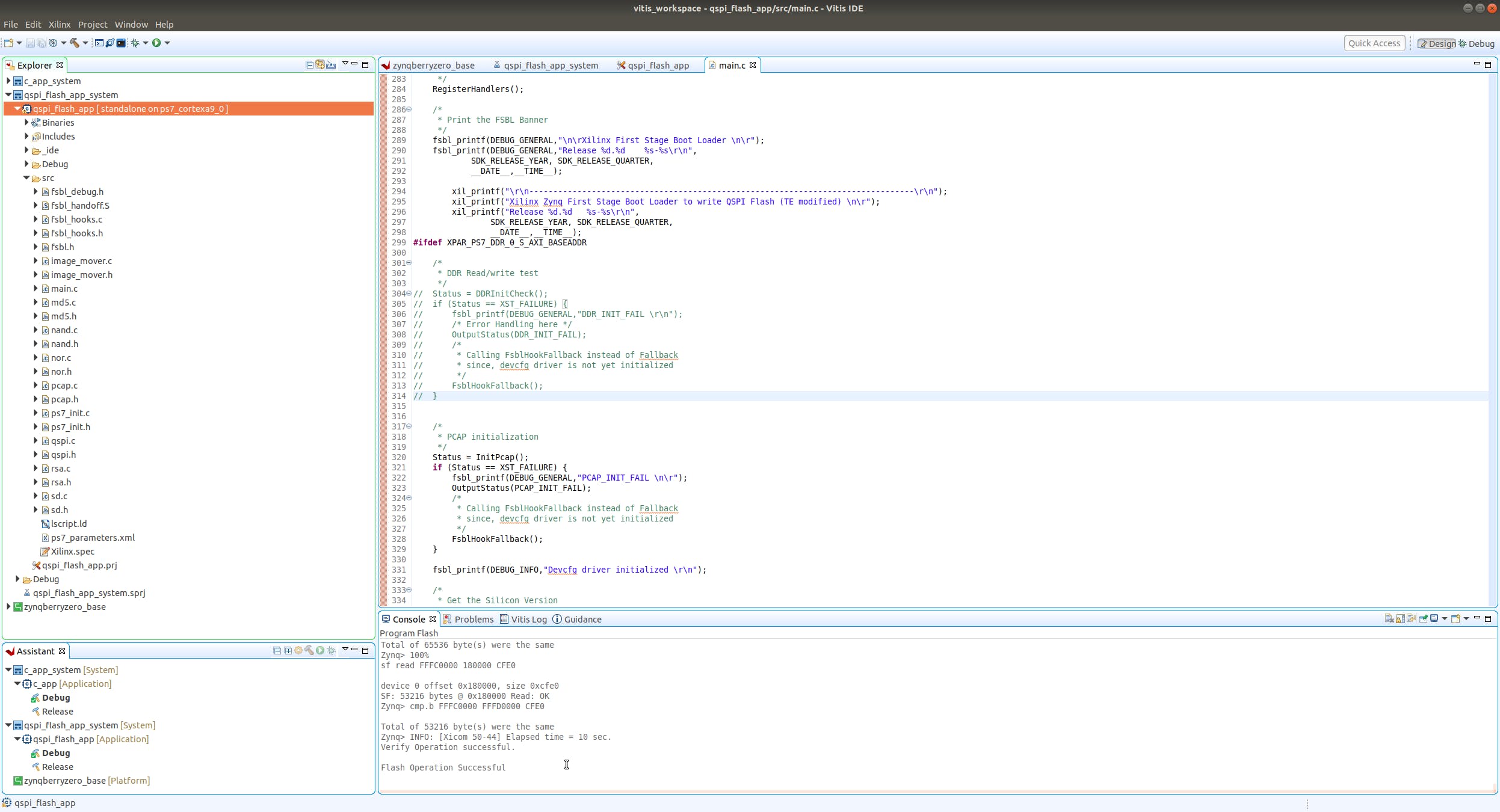Viewport: 1500px width, 812px height.
Task: Switch to zynqberryzero_base editor tab
Action: (x=428, y=66)
